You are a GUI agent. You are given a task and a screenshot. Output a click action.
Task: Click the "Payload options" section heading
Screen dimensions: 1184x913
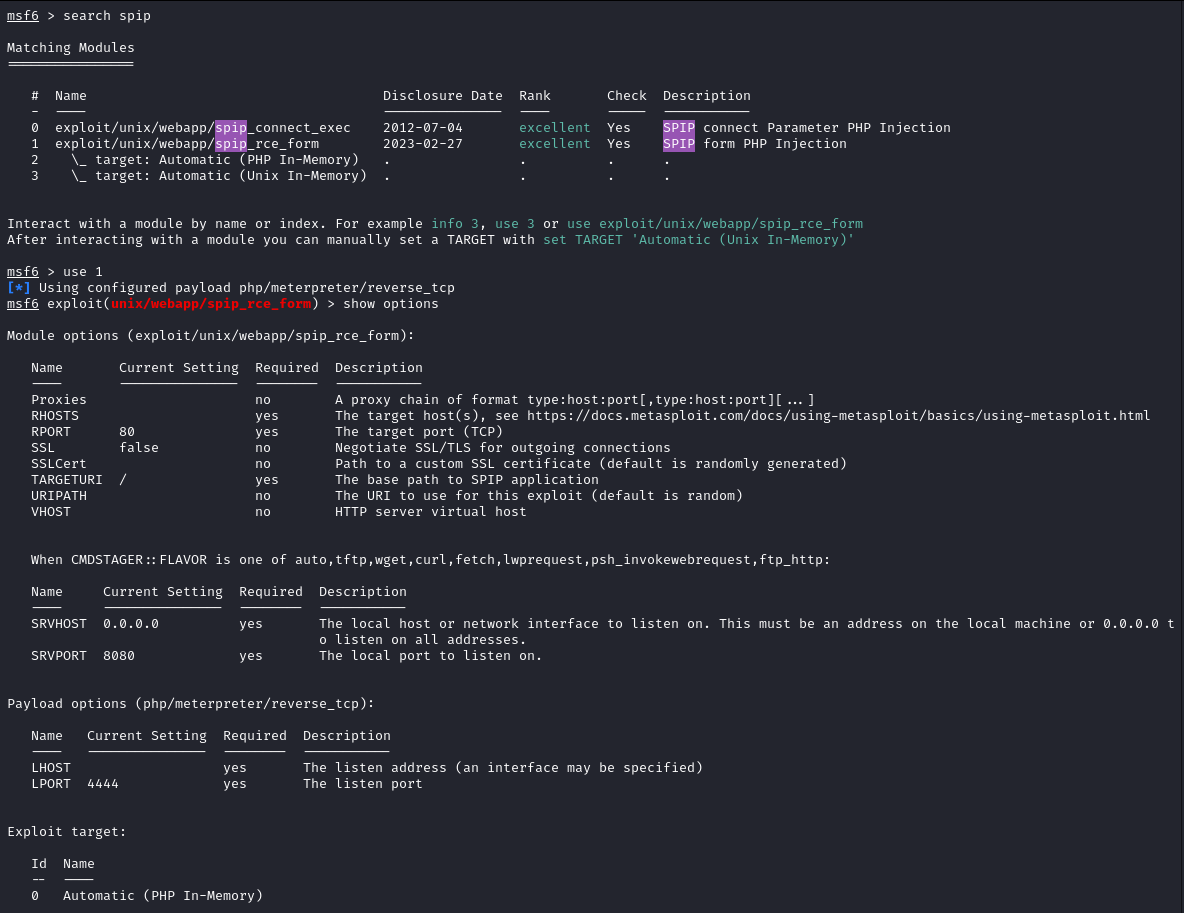(191, 704)
